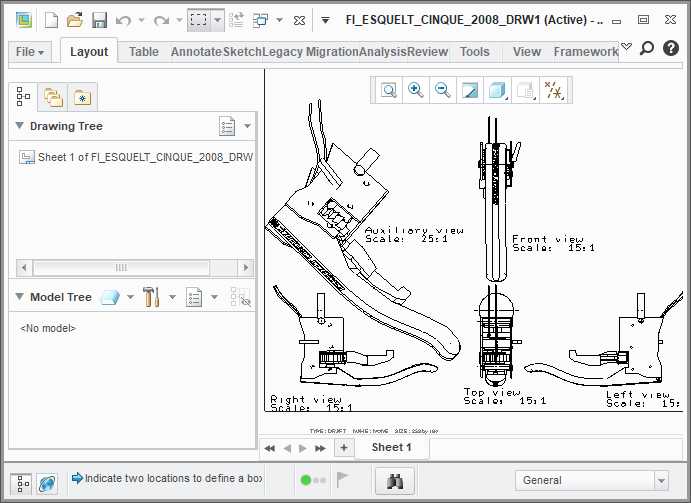Save the drawing with the floppy icon
The width and height of the screenshot is (691, 503).
(x=99, y=20)
